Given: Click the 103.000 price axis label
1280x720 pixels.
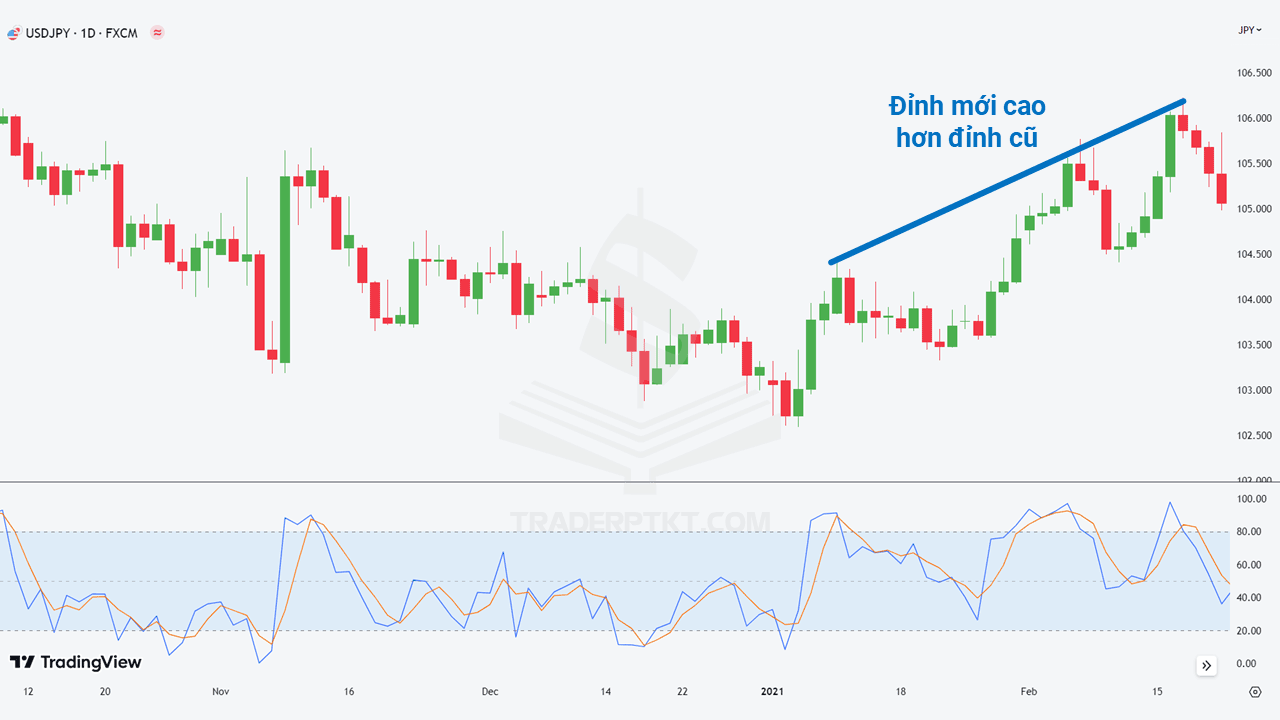Looking at the screenshot, I should (x=1254, y=390).
